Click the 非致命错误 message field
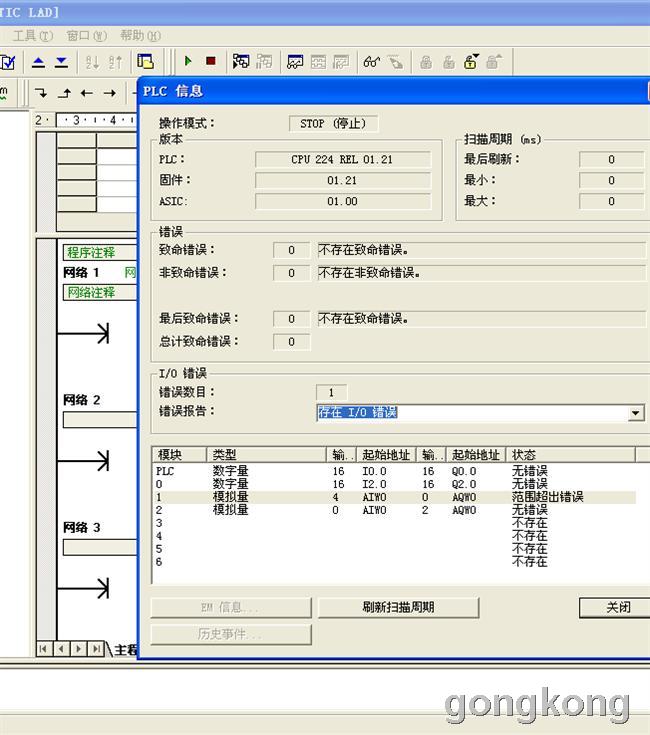 [x=481, y=273]
